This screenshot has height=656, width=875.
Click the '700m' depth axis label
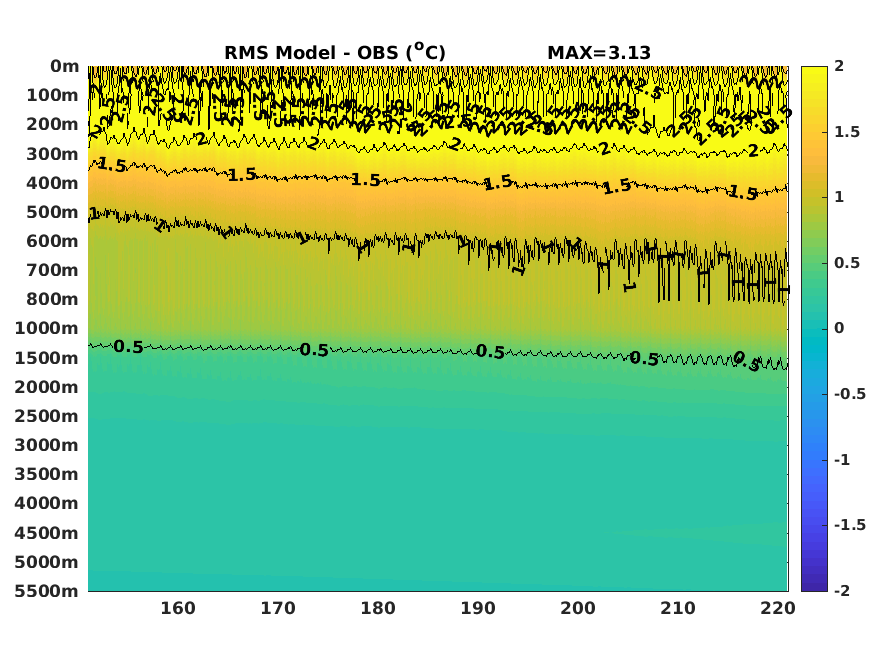52,270
